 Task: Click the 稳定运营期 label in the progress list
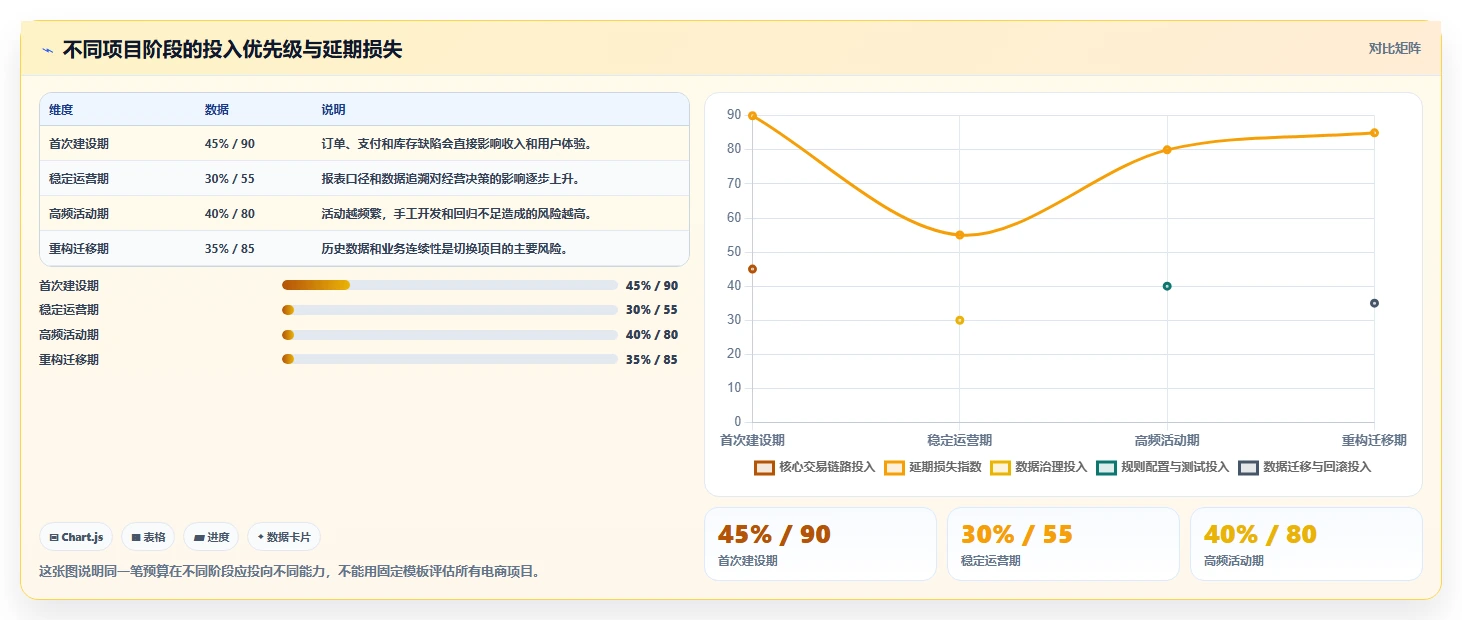click(69, 310)
